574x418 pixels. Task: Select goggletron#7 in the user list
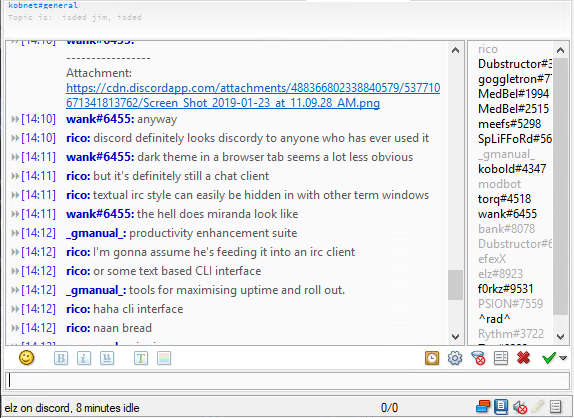pos(515,79)
